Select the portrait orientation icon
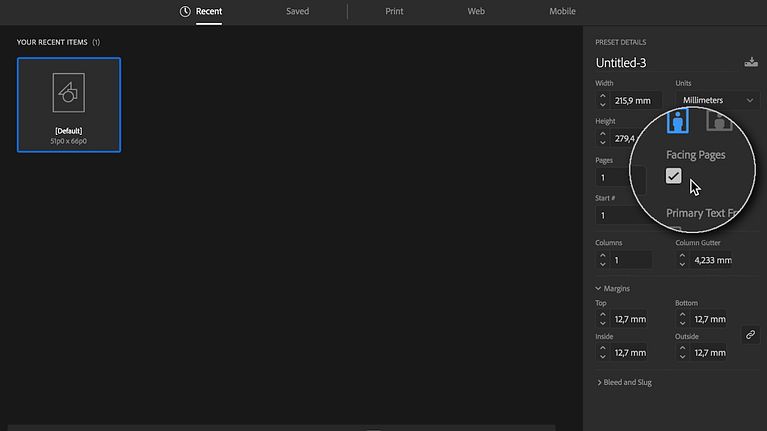Screen dimensions: 767x431 pos(677,121)
